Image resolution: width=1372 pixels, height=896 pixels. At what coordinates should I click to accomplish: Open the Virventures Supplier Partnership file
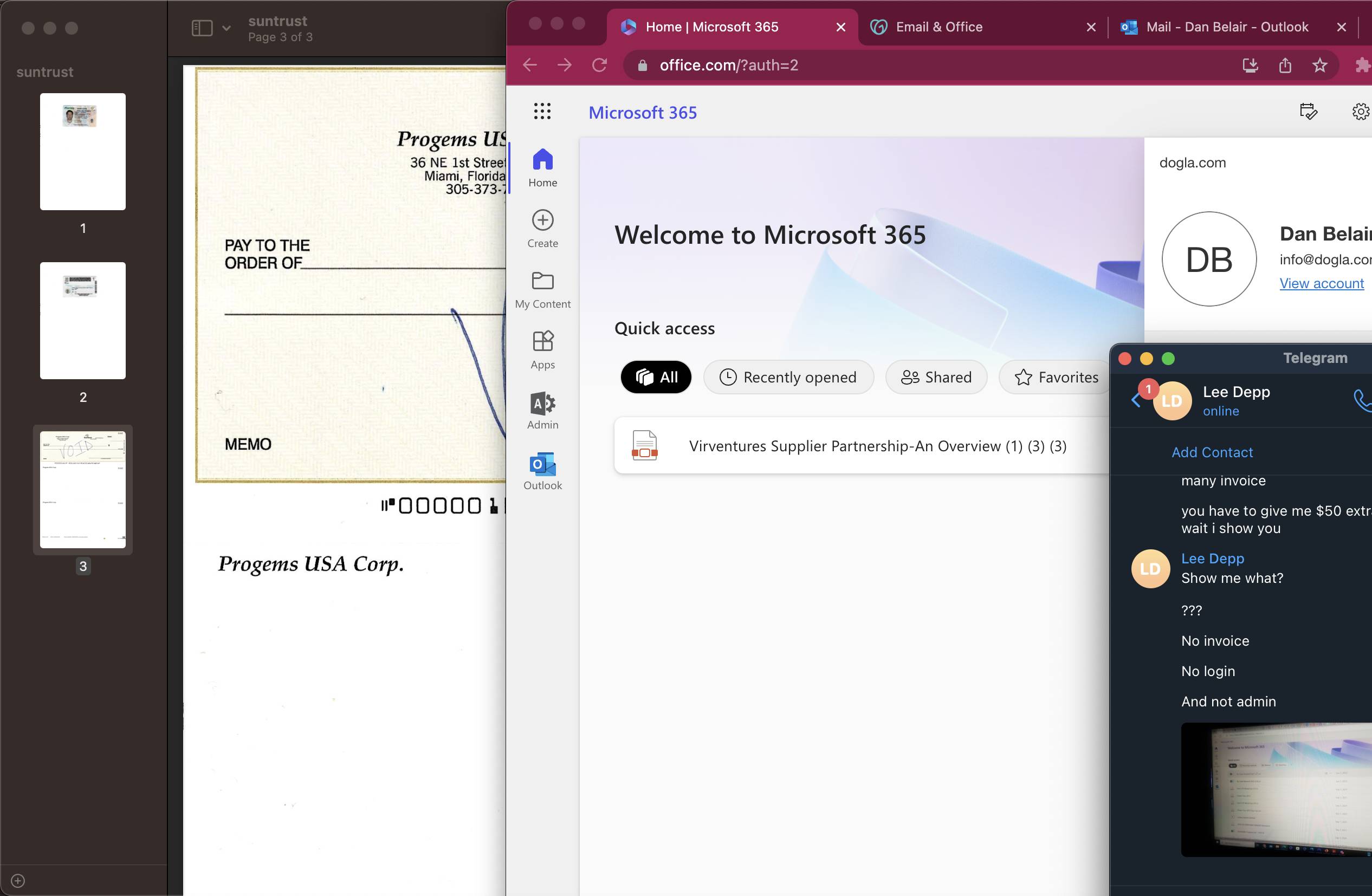(877, 446)
